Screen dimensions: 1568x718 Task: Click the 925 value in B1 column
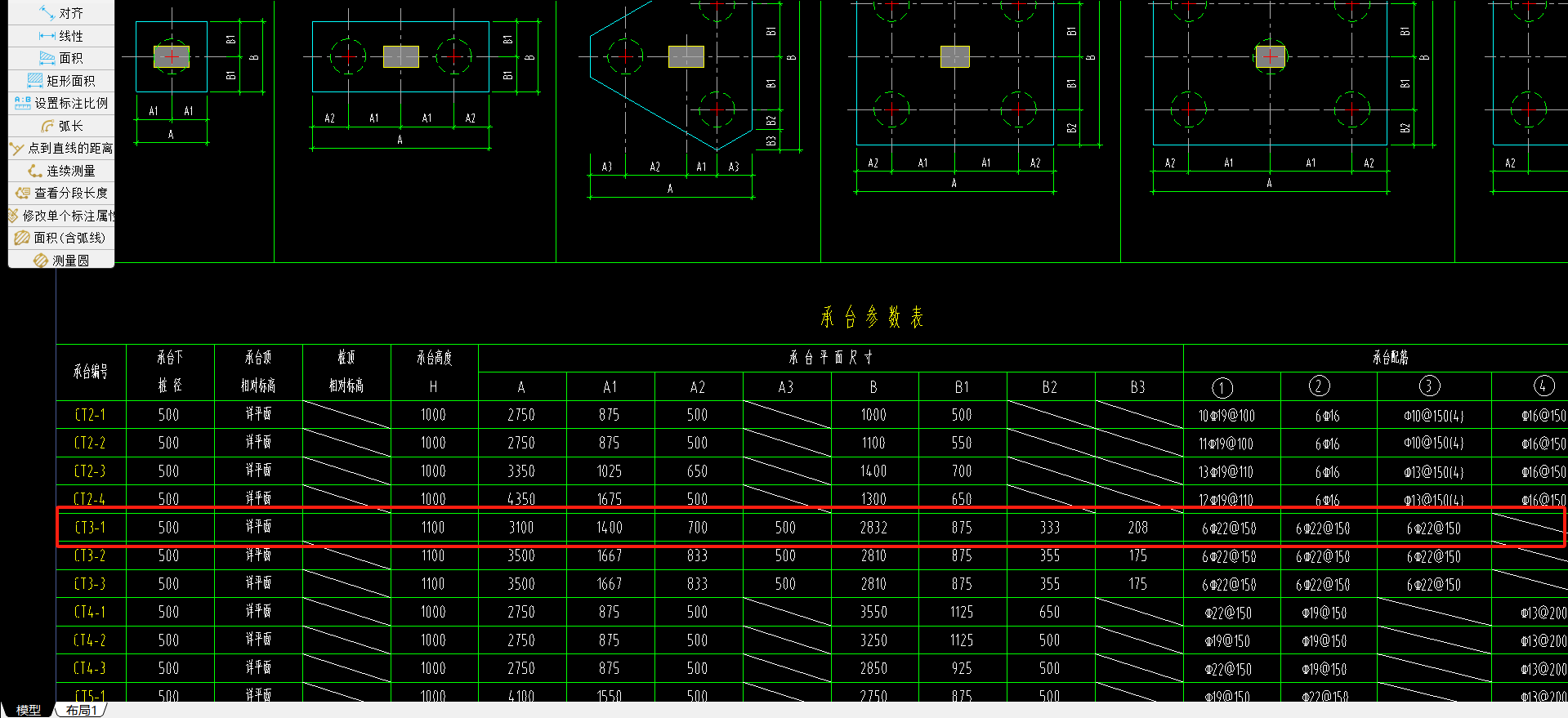(962, 668)
